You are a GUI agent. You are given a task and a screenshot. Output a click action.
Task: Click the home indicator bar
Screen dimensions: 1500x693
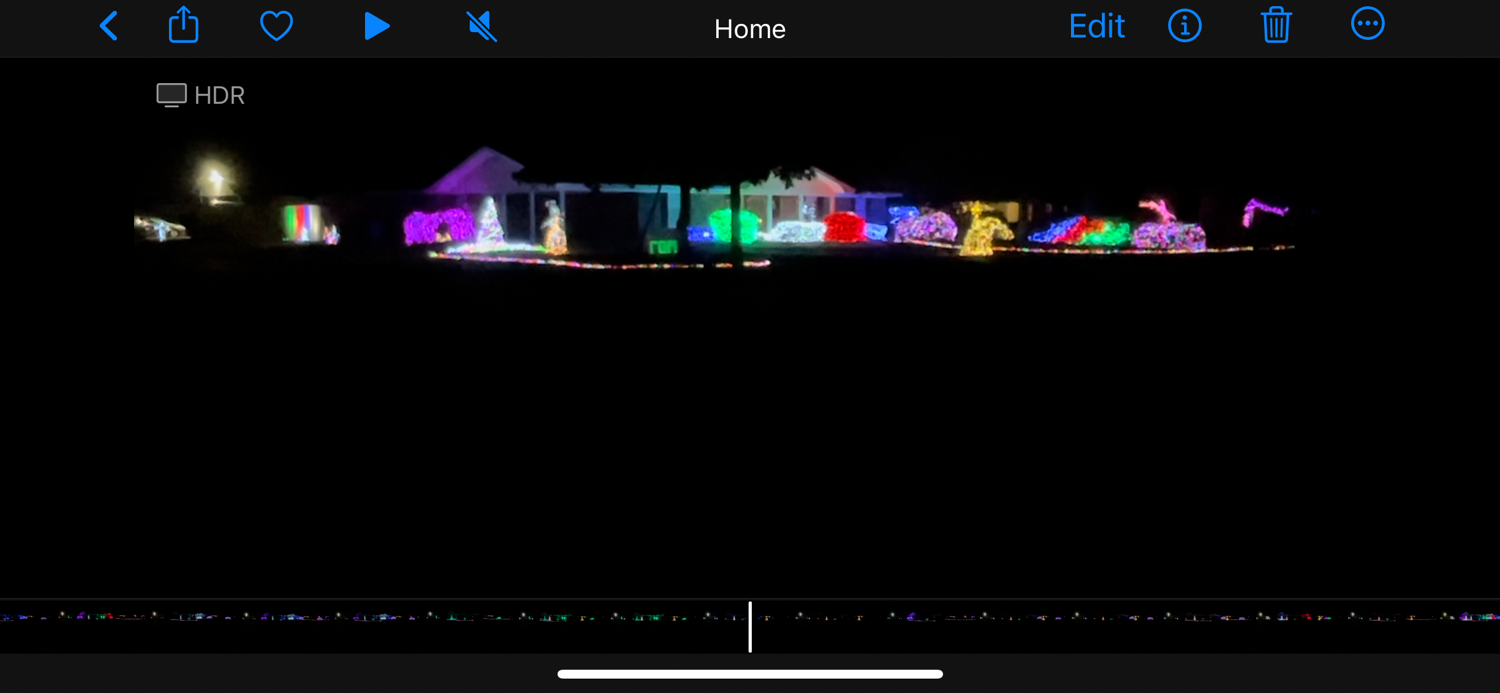pyautogui.click(x=750, y=674)
